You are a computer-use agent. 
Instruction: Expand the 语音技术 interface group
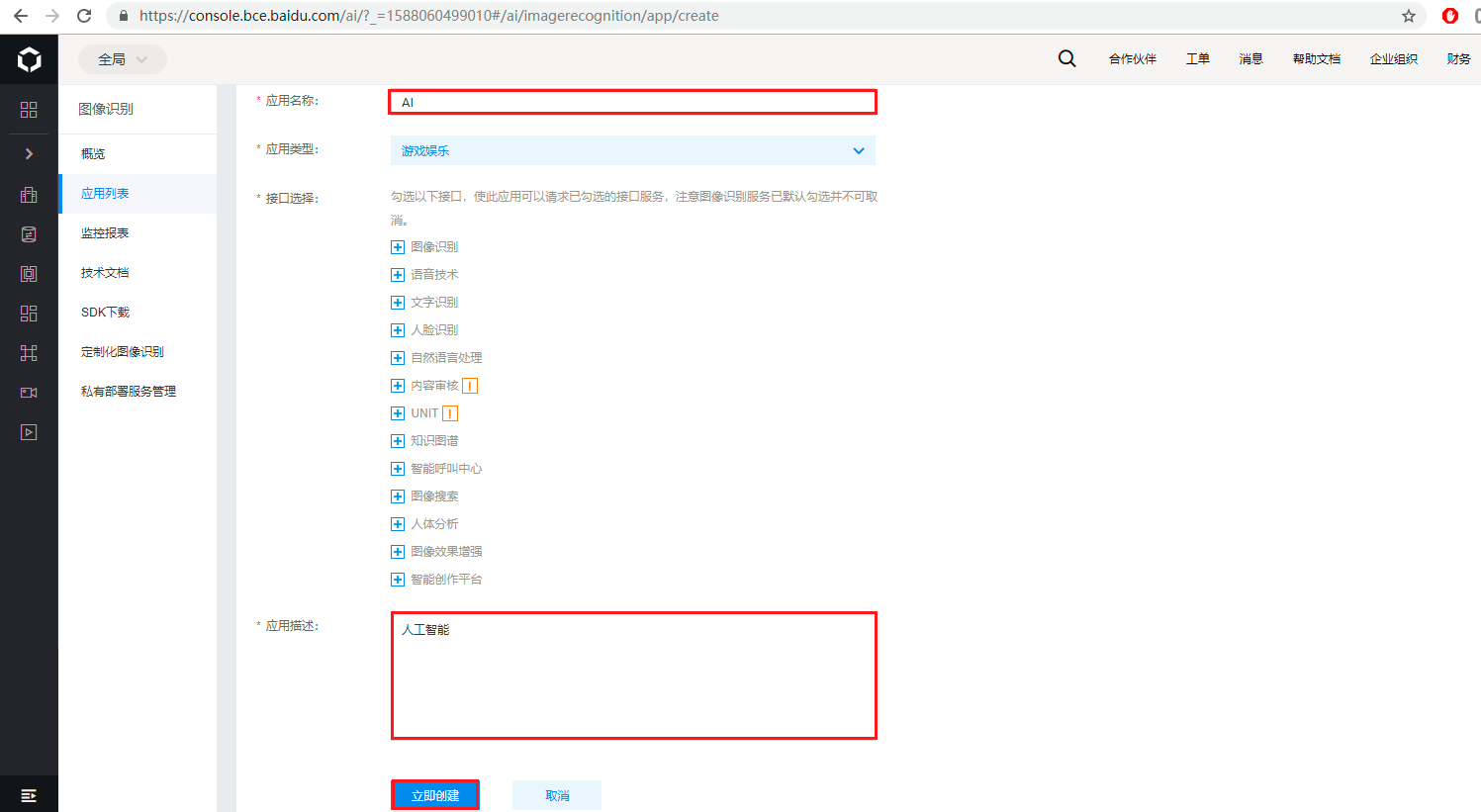tap(398, 275)
